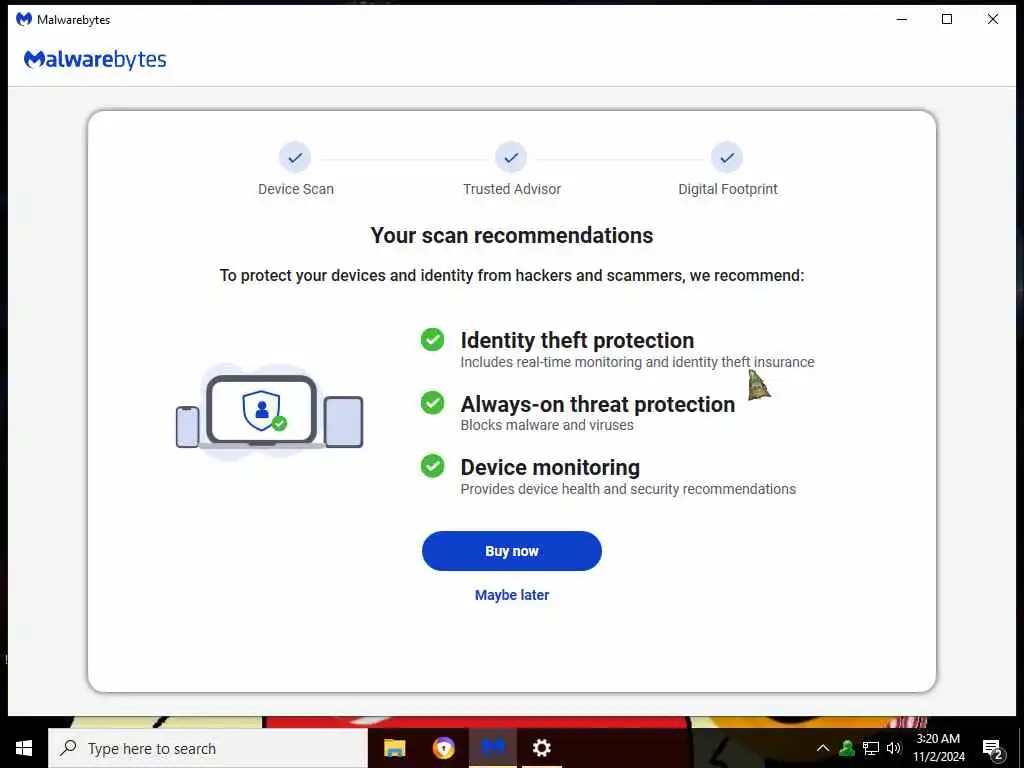Viewport: 1024px width, 768px height.
Task: Click 'Provides device health and security recommendations' text
Action: point(628,489)
